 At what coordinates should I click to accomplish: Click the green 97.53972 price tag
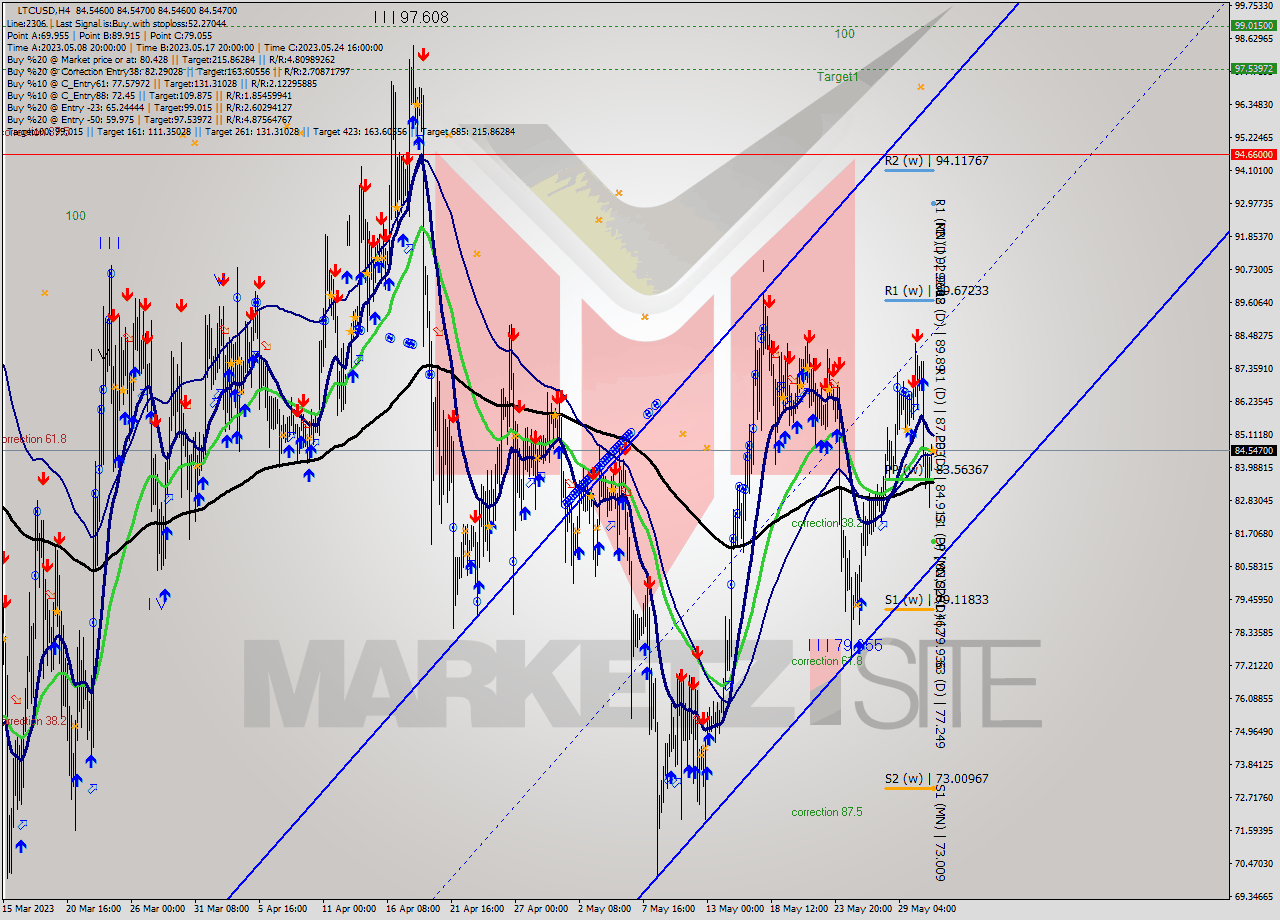coord(1254,69)
